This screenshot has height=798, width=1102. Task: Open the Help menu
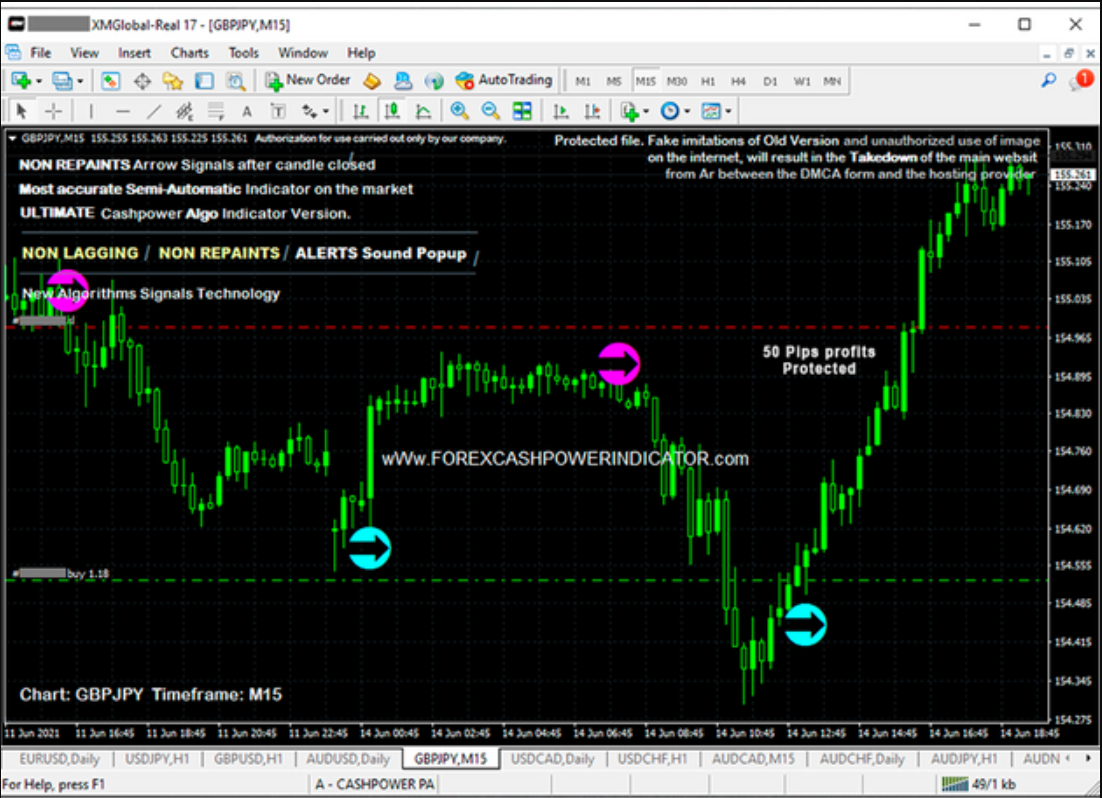tap(361, 53)
